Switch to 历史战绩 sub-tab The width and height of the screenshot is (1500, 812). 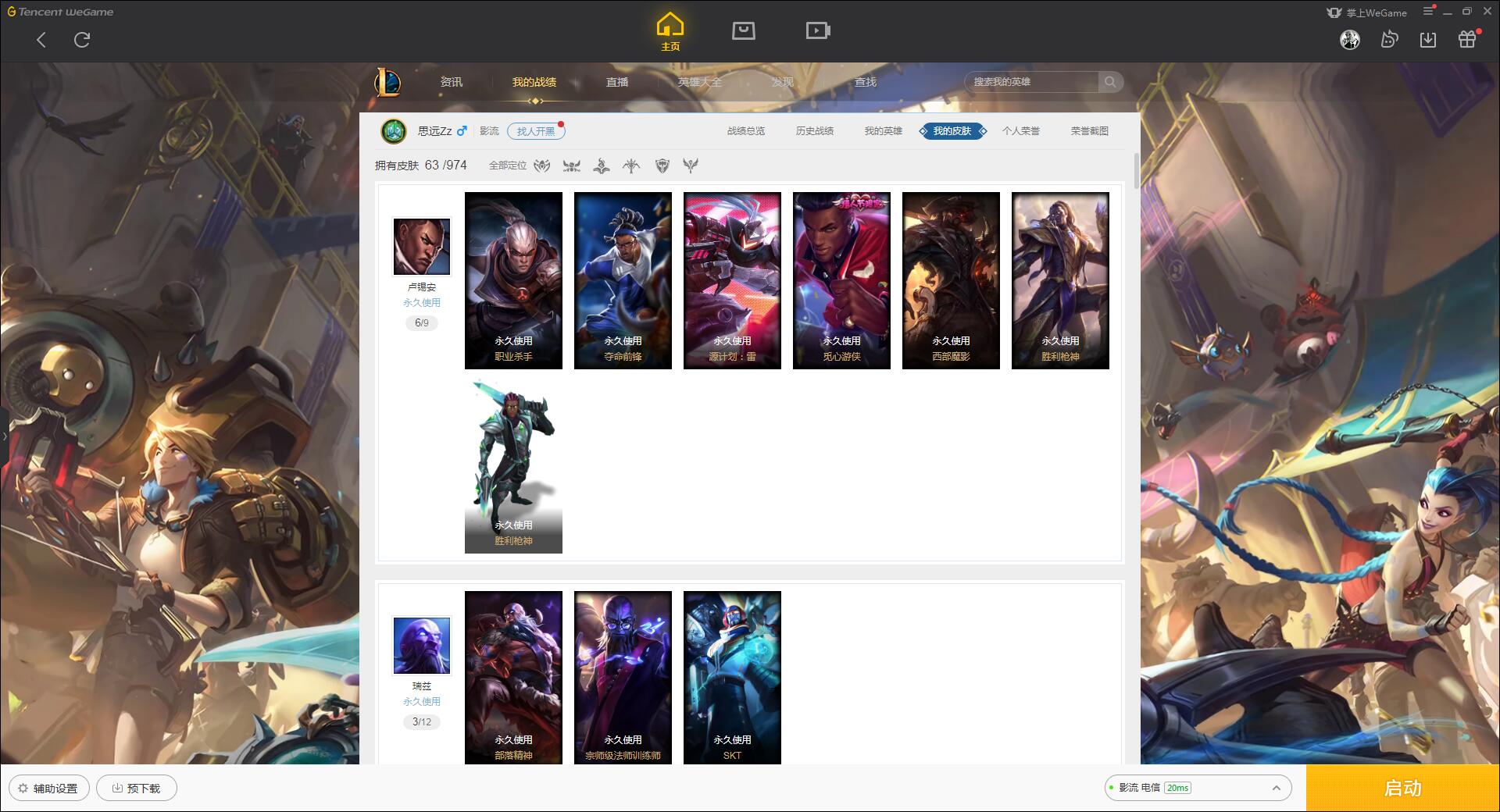815,131
